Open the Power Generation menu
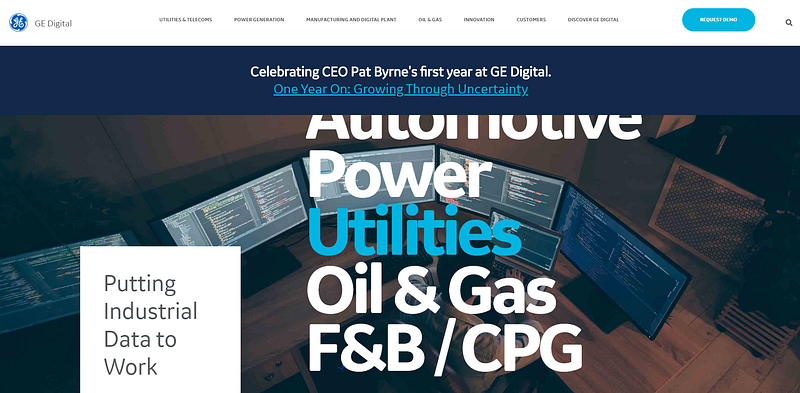 coord(259,20)
